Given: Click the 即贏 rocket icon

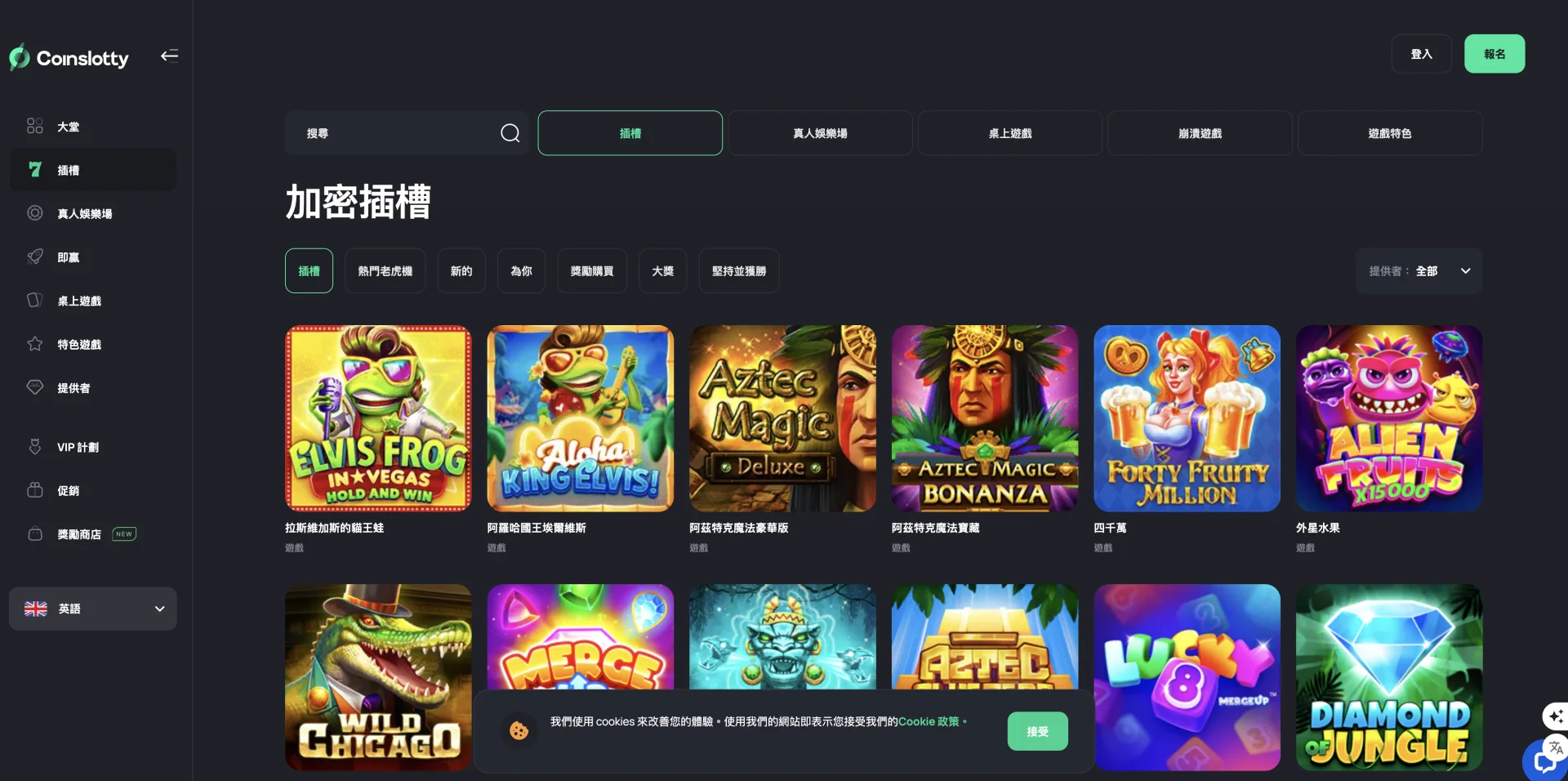Looking at the screenshot, I should 35,257.
